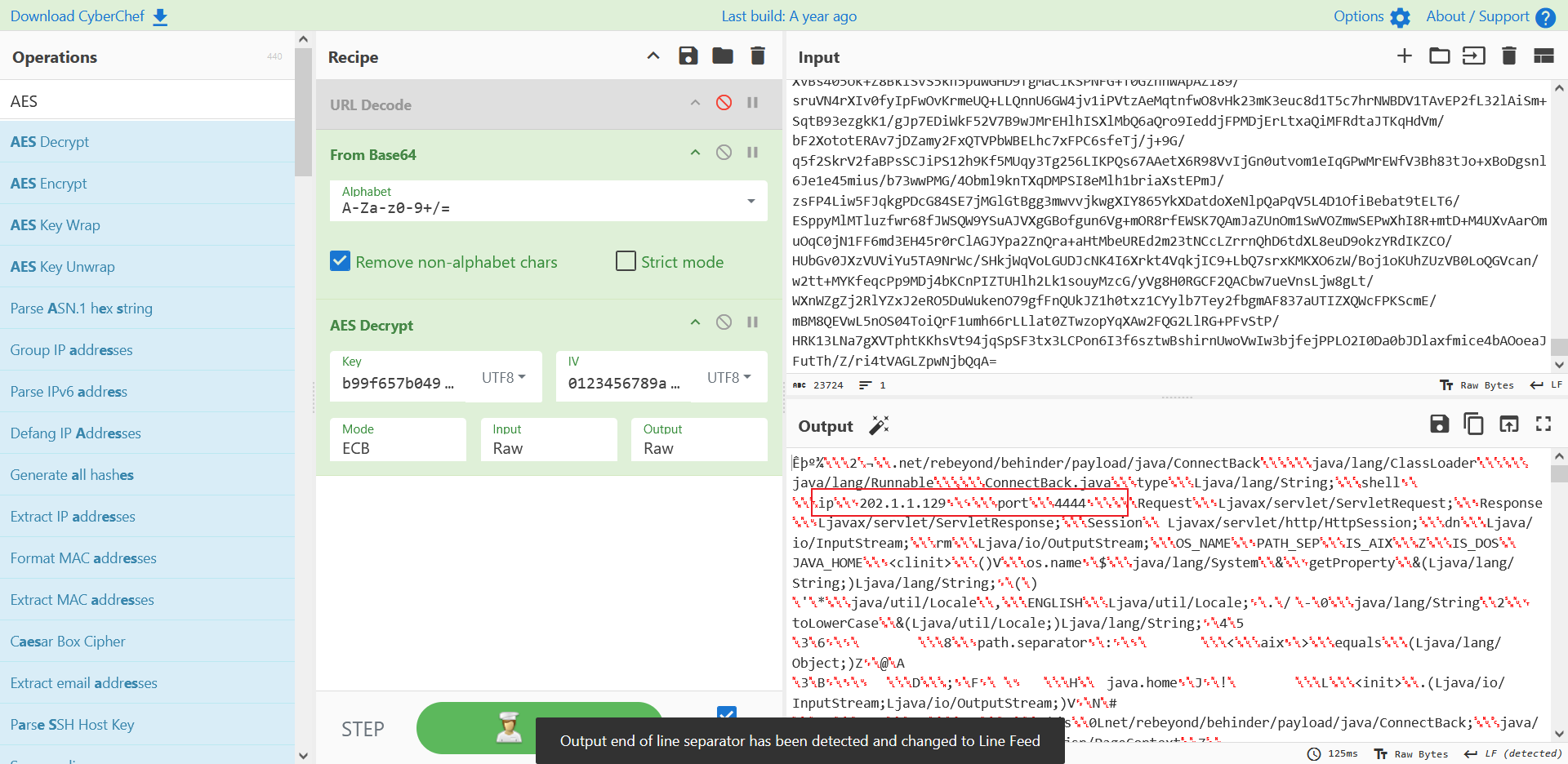Re-enable the disabled URL Decode operation

[724, 103]
